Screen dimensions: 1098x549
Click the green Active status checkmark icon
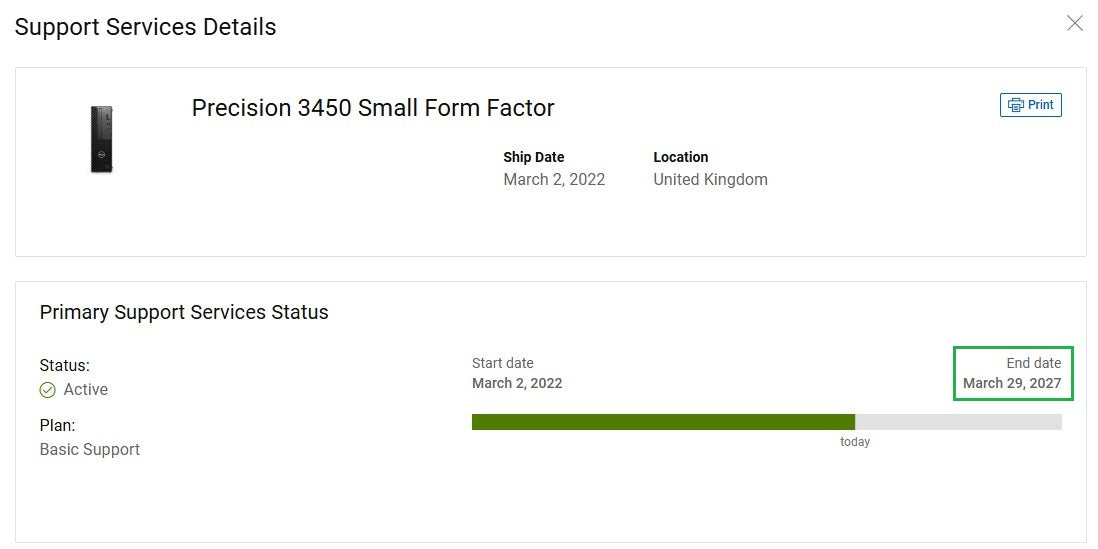point(48,390)
